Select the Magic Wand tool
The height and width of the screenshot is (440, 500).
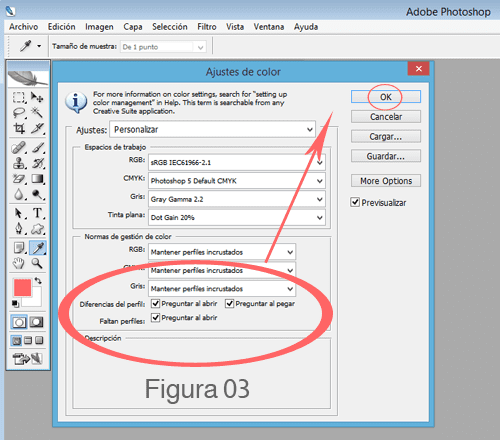[37, 113]
